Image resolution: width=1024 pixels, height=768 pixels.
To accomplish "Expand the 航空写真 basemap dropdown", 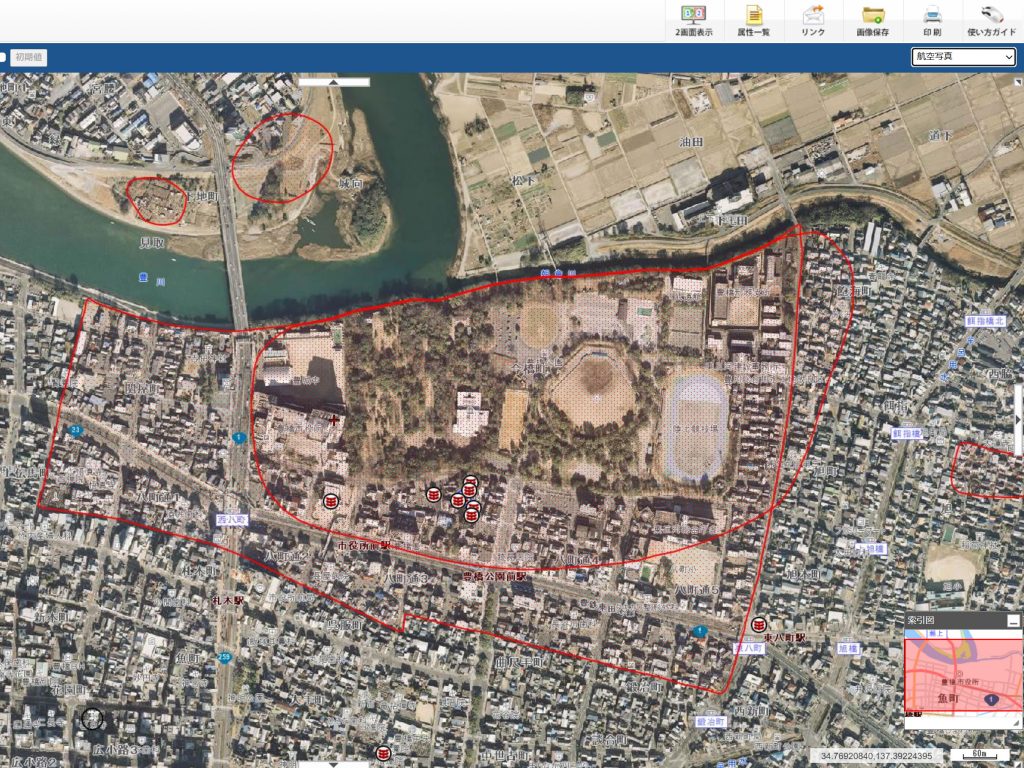I will pyautogui.click(x=963, y=57).
